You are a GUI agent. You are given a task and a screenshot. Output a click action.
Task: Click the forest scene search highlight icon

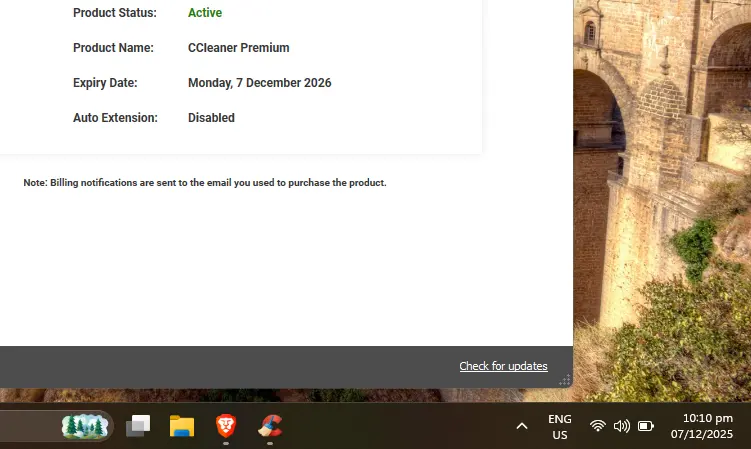pos(85,426)
